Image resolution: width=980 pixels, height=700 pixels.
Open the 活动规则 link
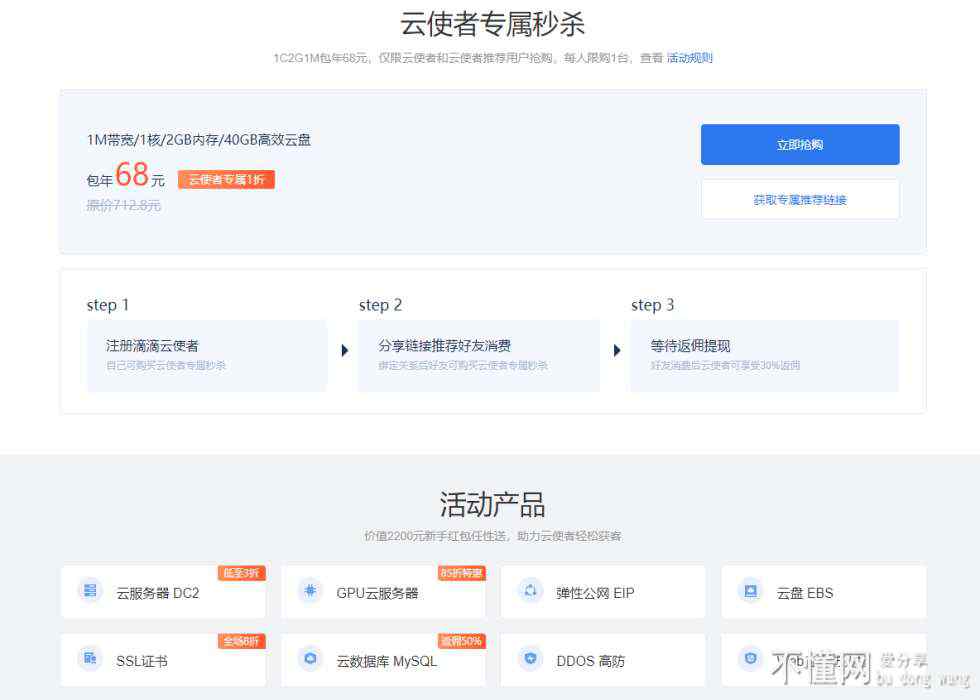689,58
